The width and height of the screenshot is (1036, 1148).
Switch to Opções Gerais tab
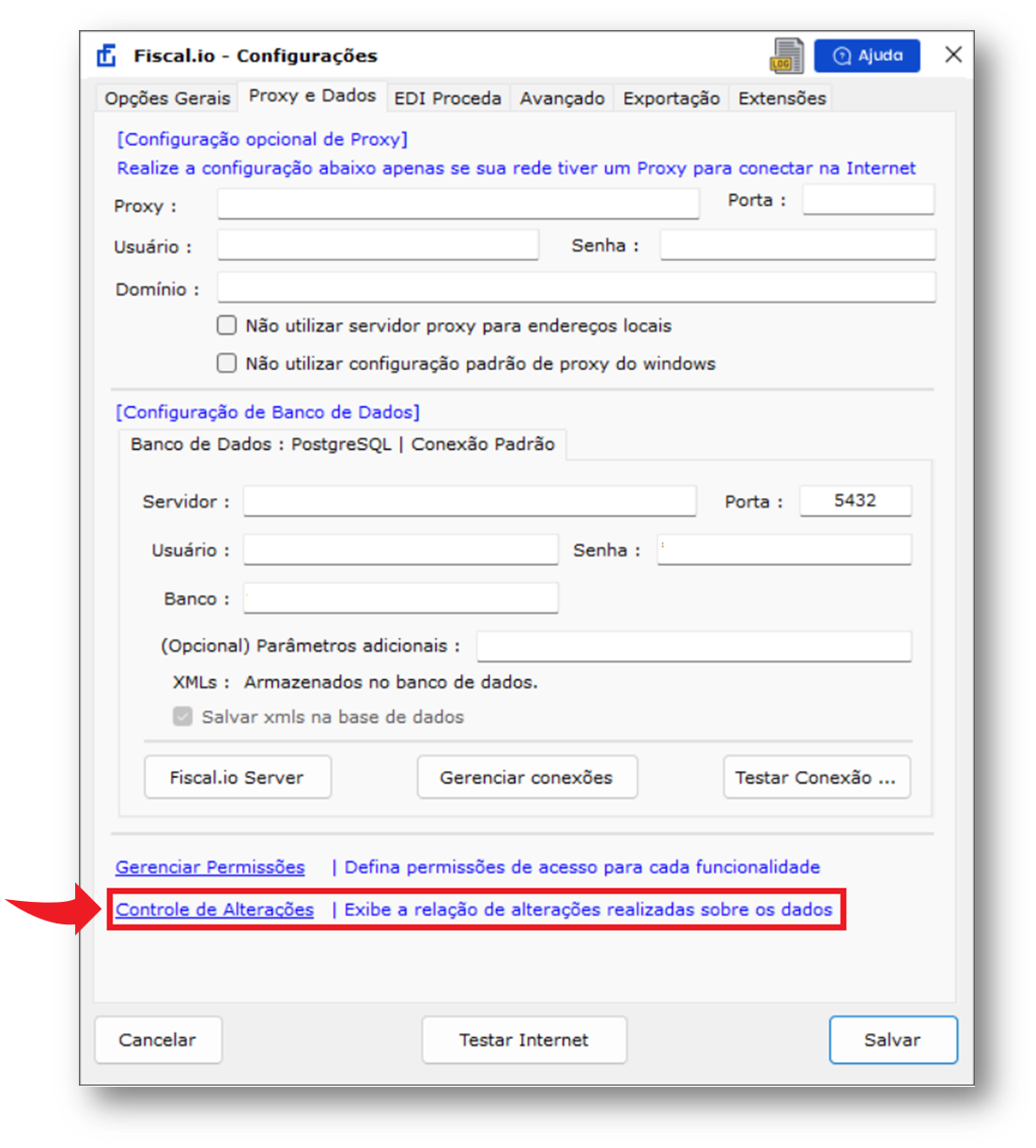(167, 98)
